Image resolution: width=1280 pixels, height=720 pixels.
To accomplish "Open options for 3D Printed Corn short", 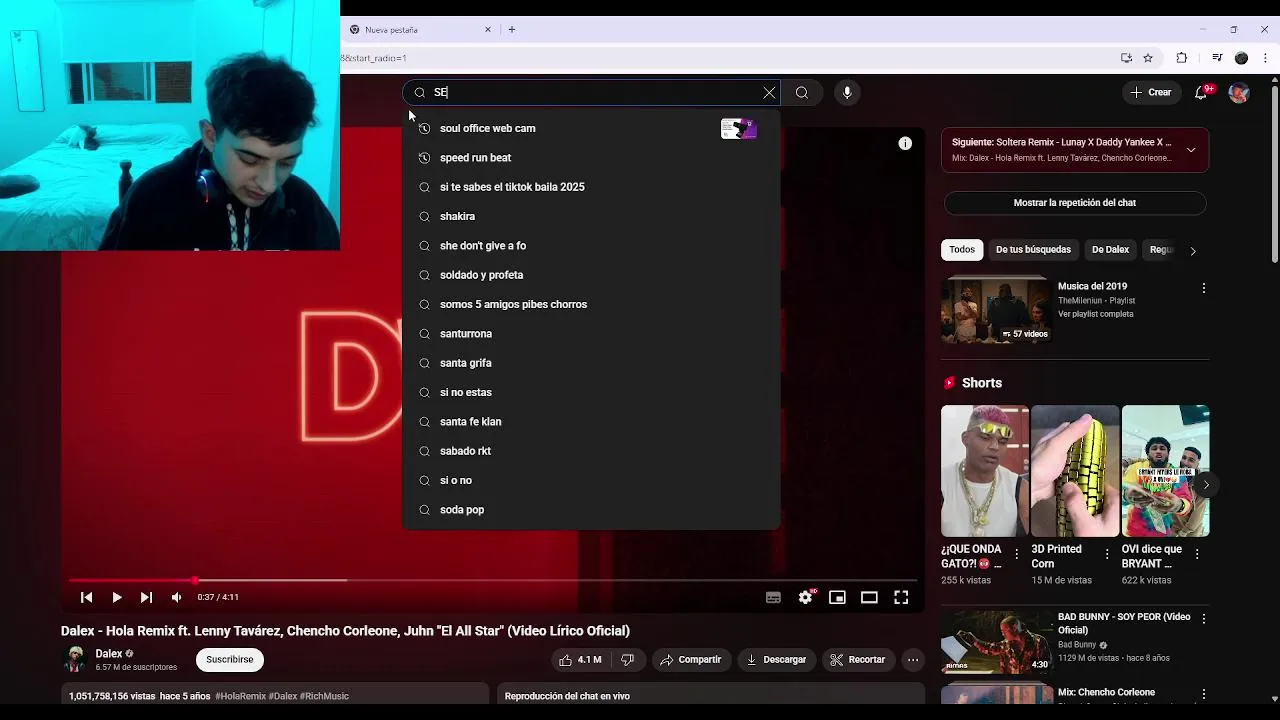I will 1107,554.
